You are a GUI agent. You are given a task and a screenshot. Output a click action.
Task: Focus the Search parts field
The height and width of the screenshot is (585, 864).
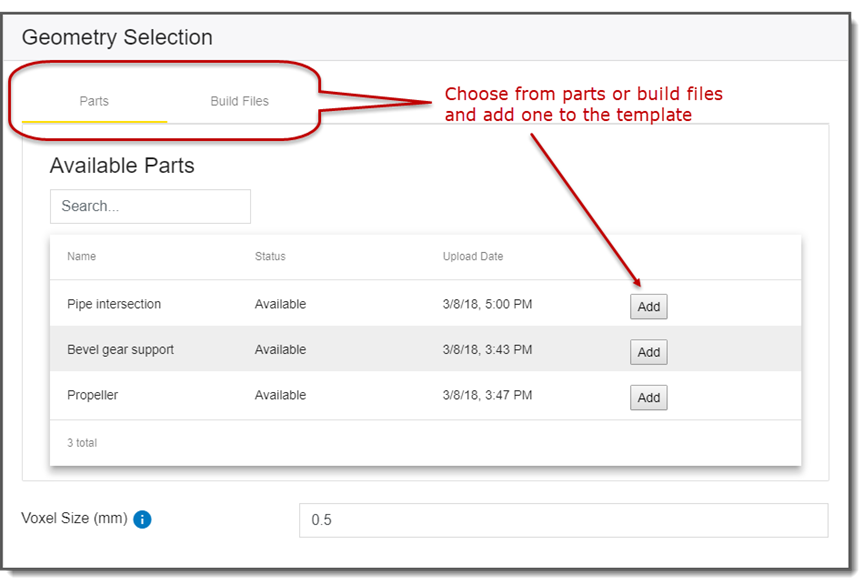coord(150,206)
